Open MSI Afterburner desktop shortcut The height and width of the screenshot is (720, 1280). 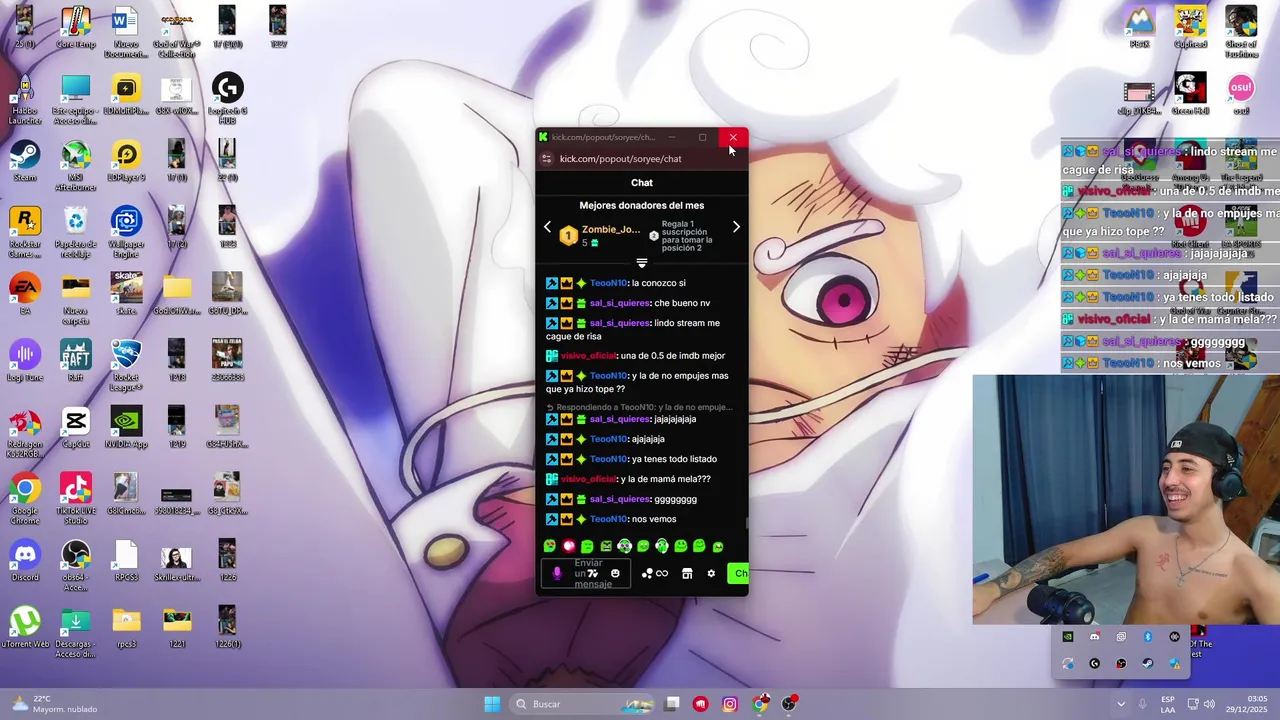76,165
